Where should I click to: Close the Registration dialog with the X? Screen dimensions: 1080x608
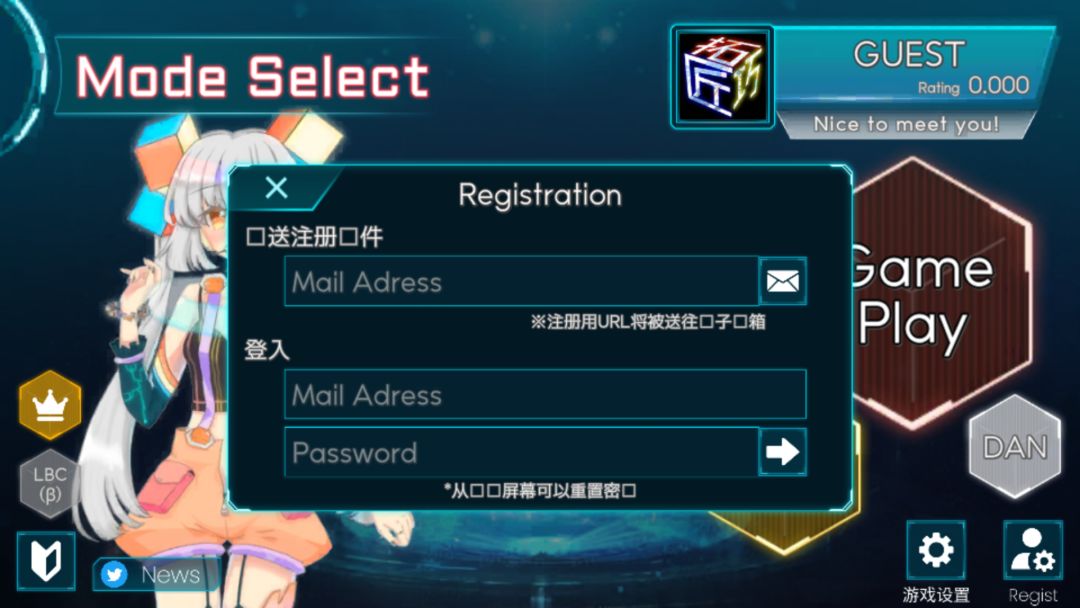(276, 187)
